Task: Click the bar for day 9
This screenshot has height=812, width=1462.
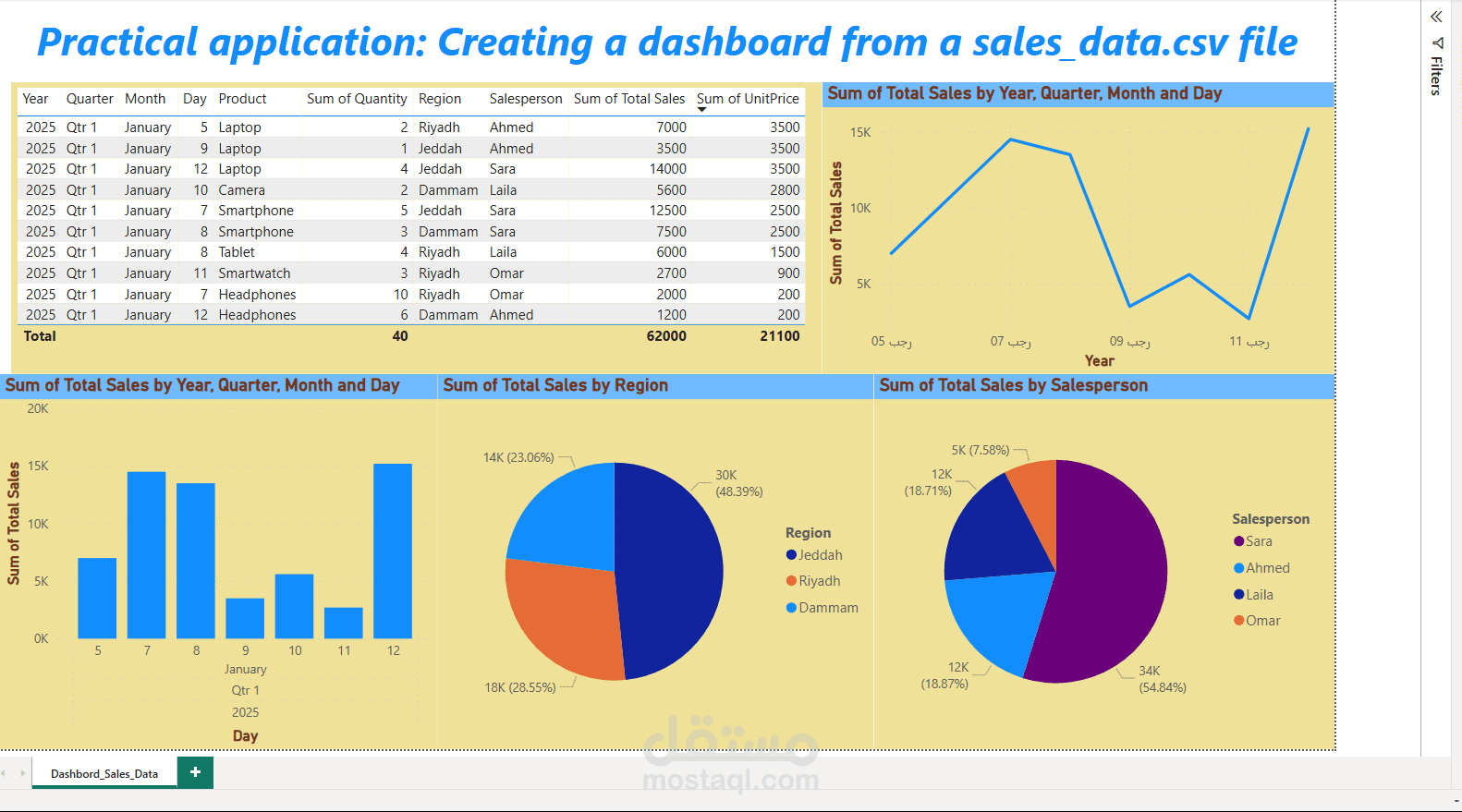Action: [x=245, y=618]
